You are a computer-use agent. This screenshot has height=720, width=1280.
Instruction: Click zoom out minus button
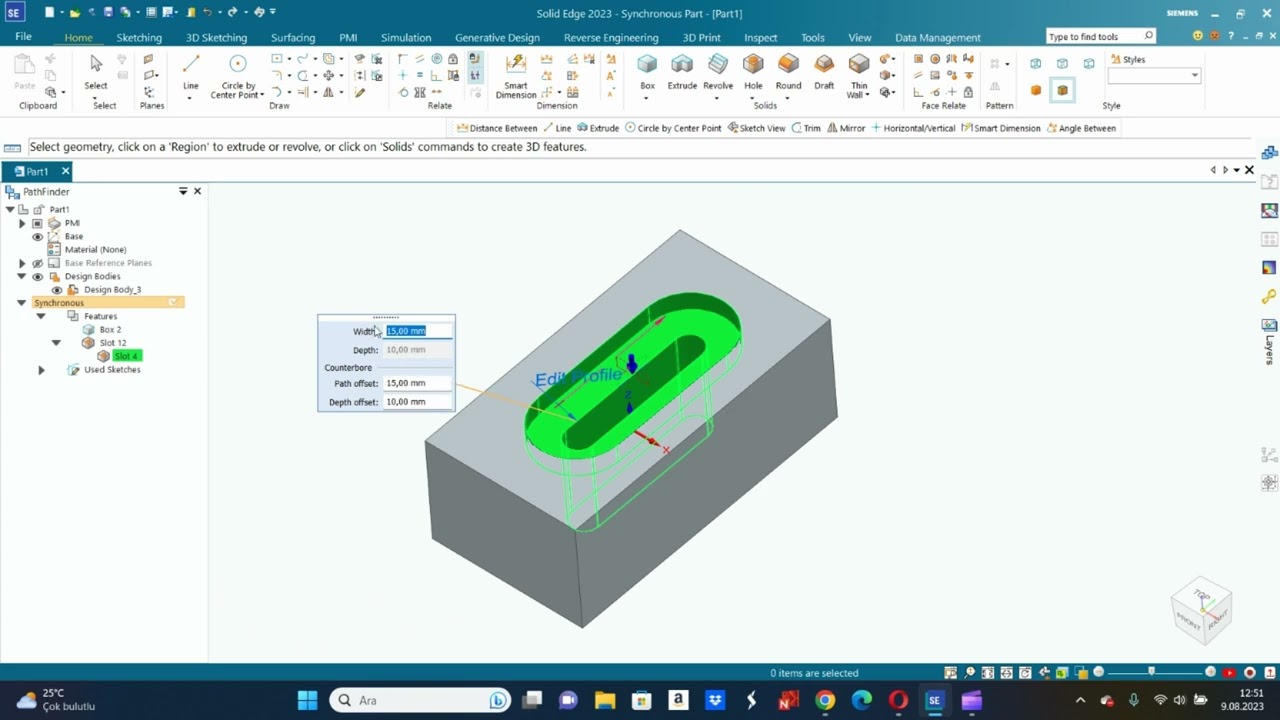[x=1098, y=672]
